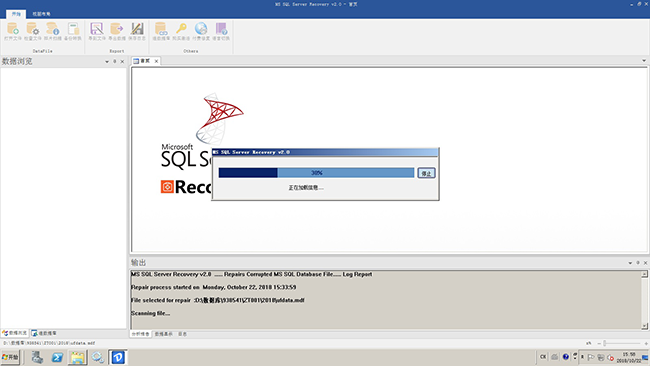
Task: Select the second tab under output panel
Action: tap(163, 334)
